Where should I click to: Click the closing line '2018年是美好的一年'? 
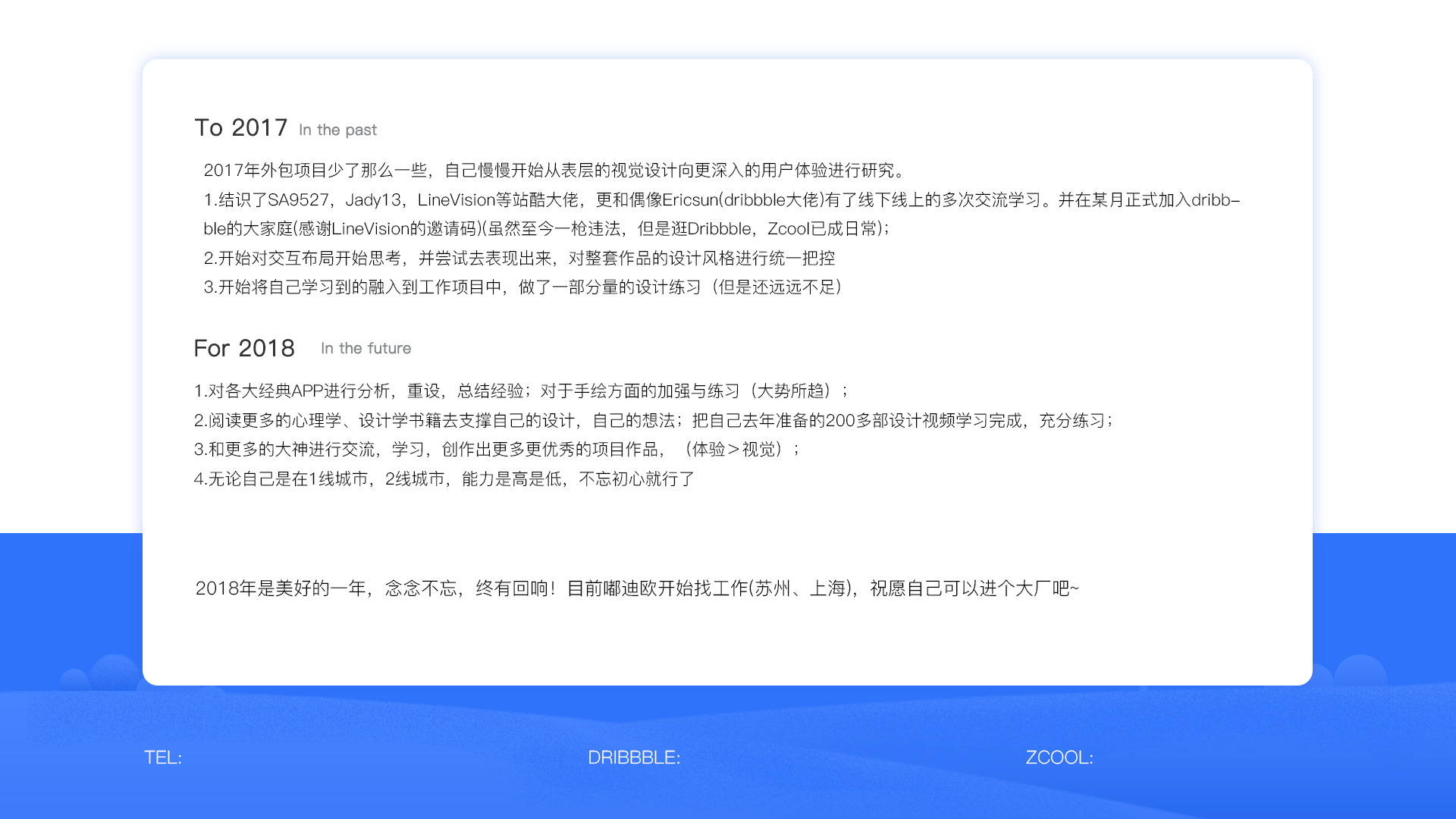[x=637, y=588]
